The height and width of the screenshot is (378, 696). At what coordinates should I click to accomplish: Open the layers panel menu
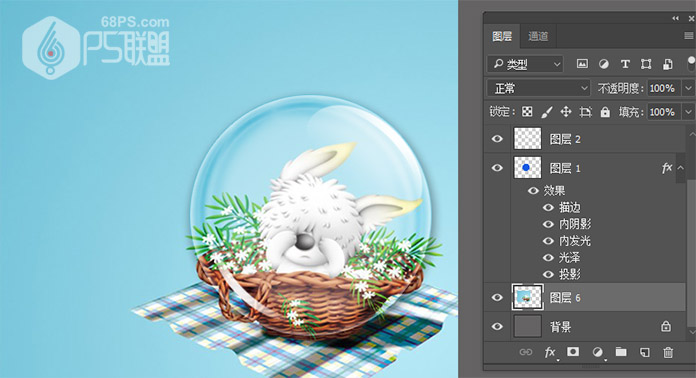coord(689,36)
